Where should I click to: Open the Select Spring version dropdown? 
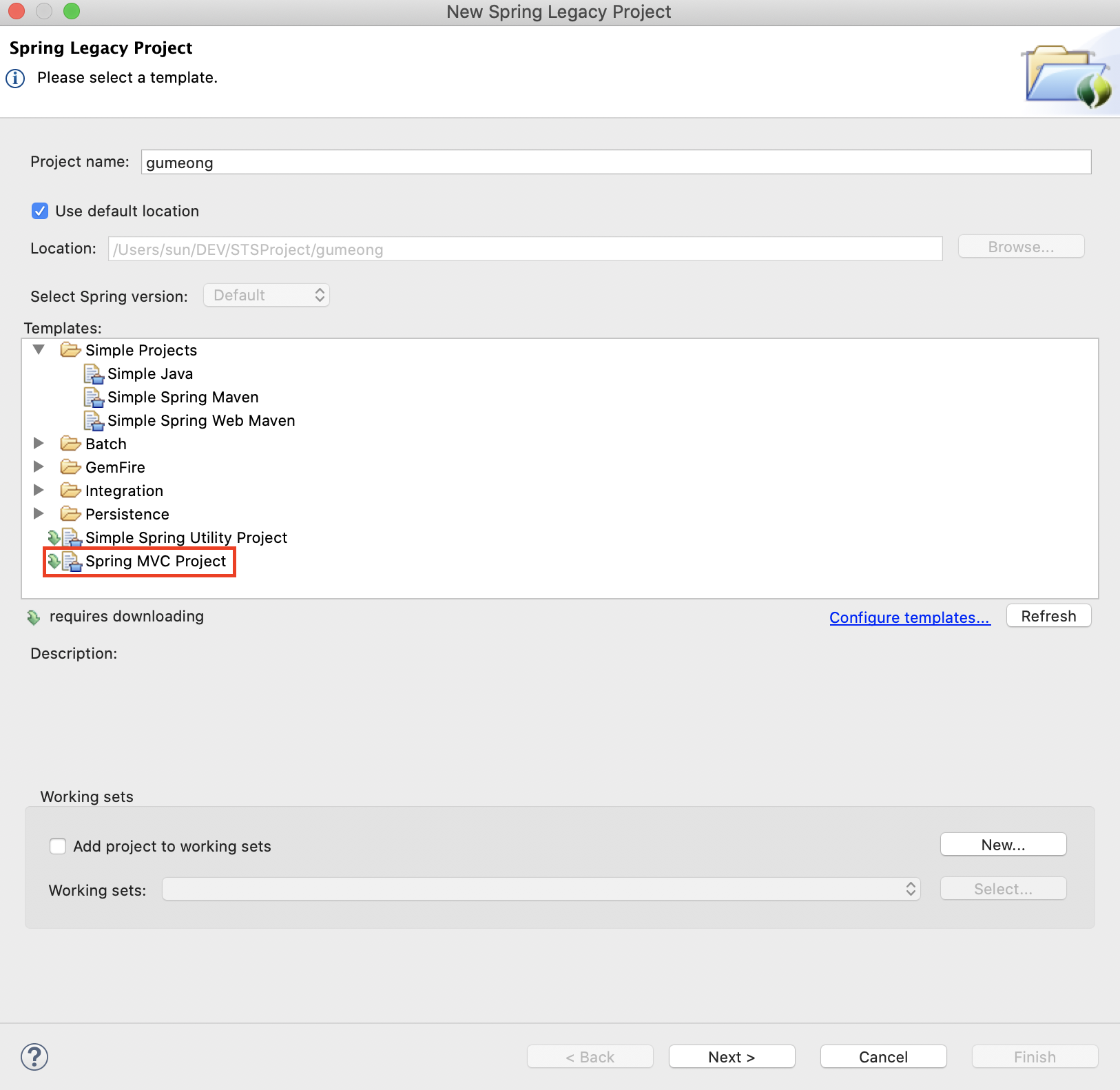coord(267,295)
